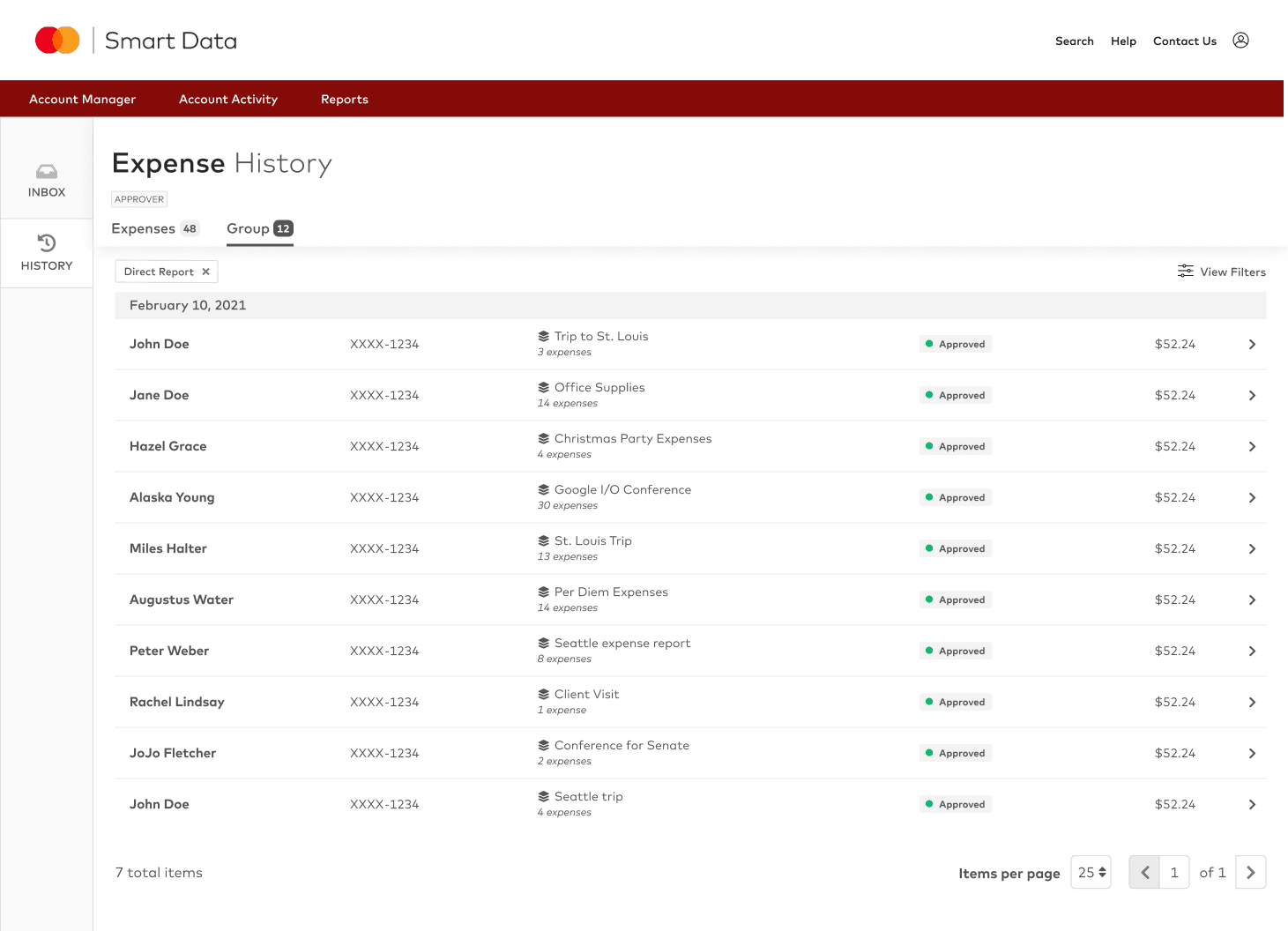Click the Mastercard logo icon
Image resolution: width=1288 pixels, height=931 pixels.
click(x=57, y=41)
